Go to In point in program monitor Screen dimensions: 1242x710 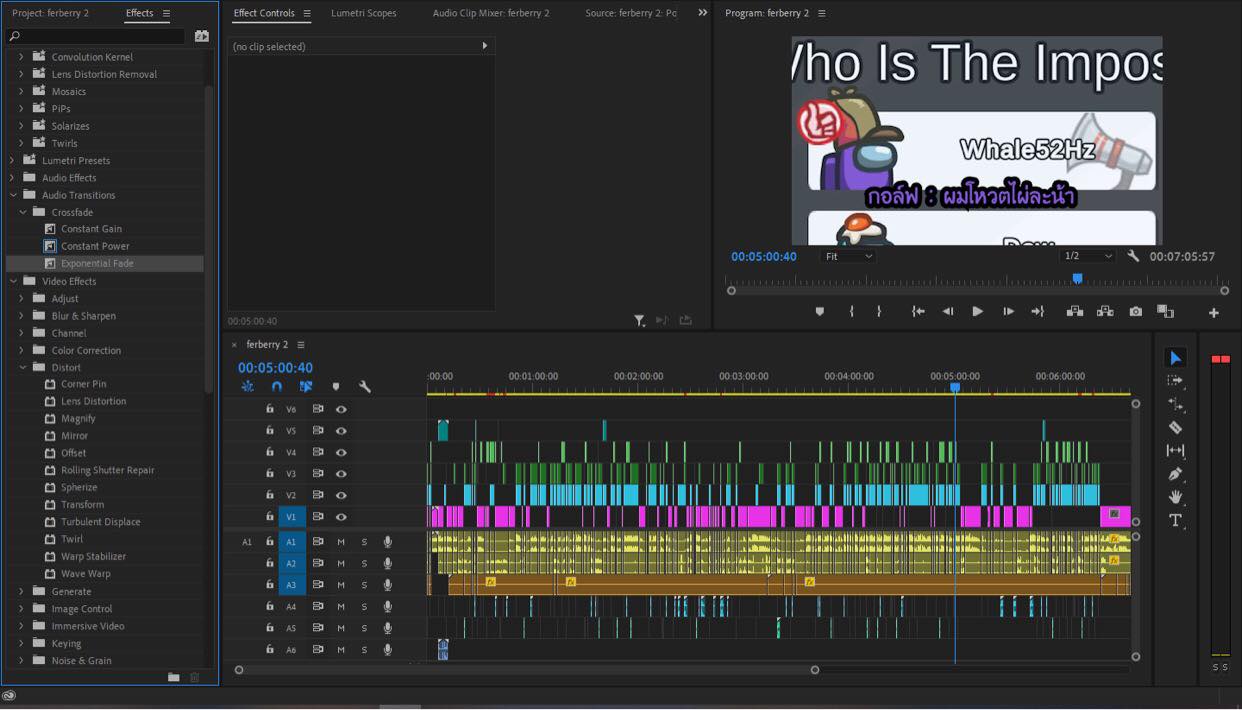tap(917, 312)
